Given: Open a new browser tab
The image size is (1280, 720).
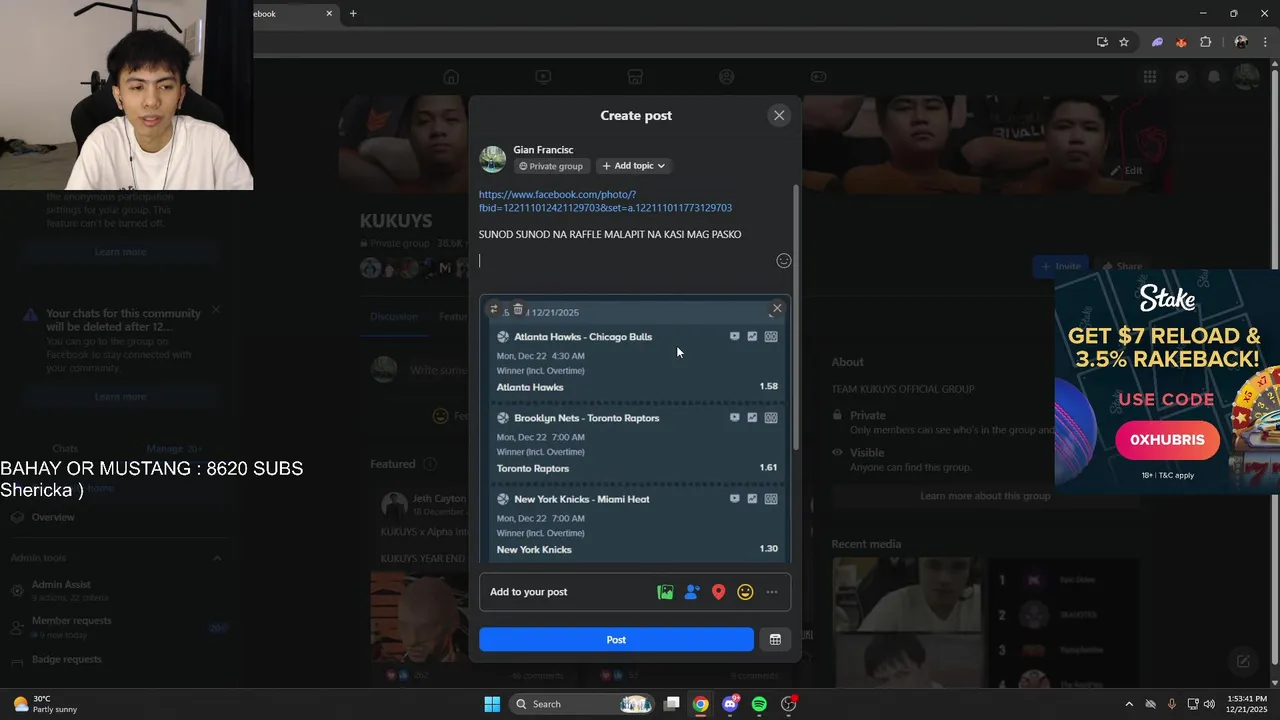Looking at the screenshot, I should [x=353, y=14].
